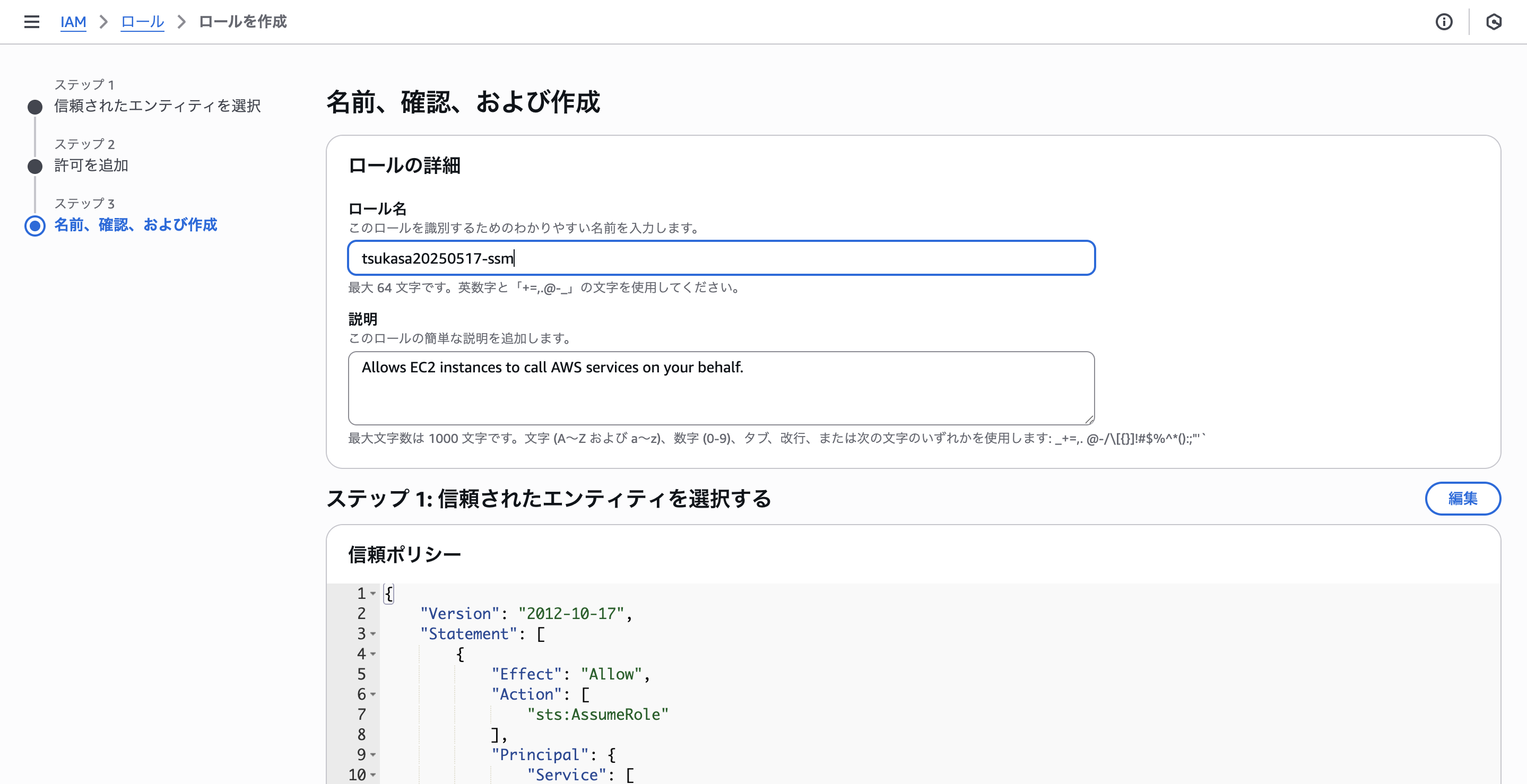Open the ロール breadcrumb link
This screenshot has width=1527, height=784.
pyautogui.click(x=142, y=21)
